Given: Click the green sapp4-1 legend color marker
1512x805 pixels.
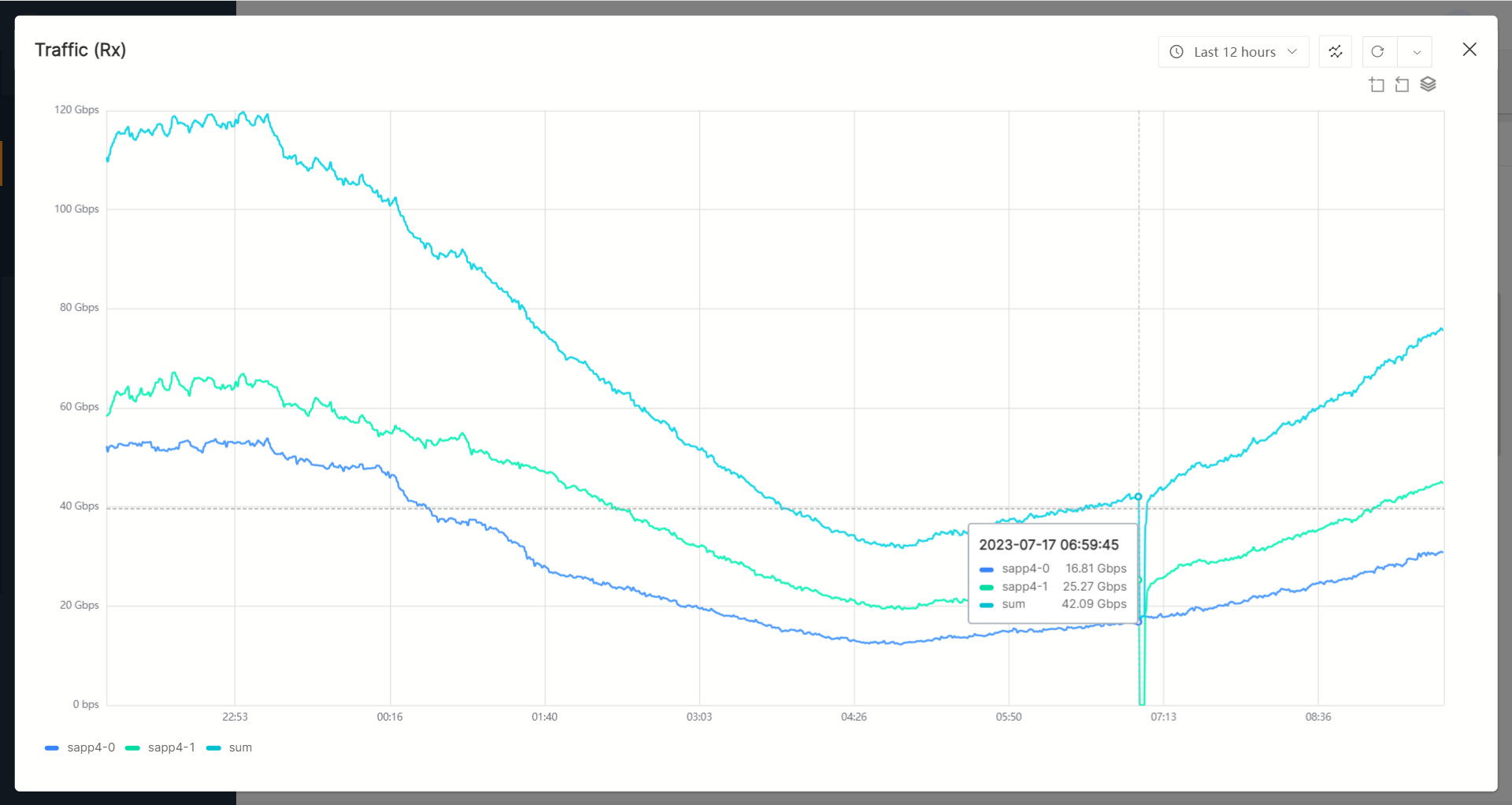Looking at the screenshot, I should [x=133, y=747].
